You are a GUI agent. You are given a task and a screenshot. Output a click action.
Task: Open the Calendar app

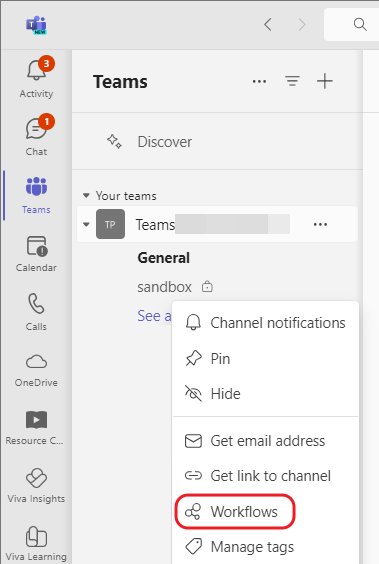pyautogui.click(x=36, y=254)
